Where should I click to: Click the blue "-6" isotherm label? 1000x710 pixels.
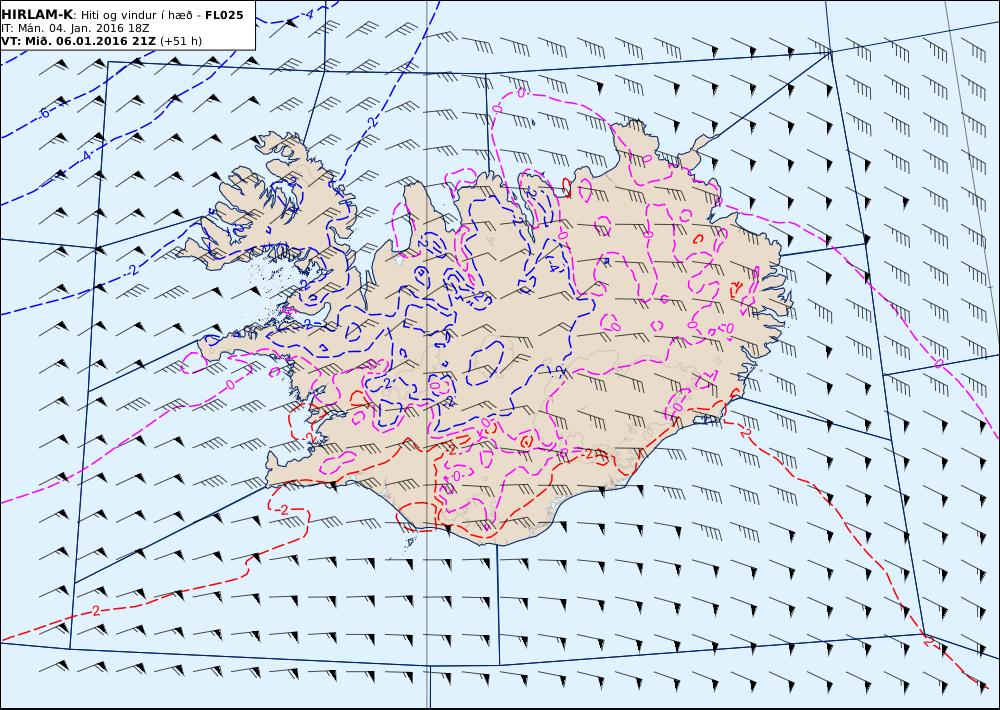(43, 114)
